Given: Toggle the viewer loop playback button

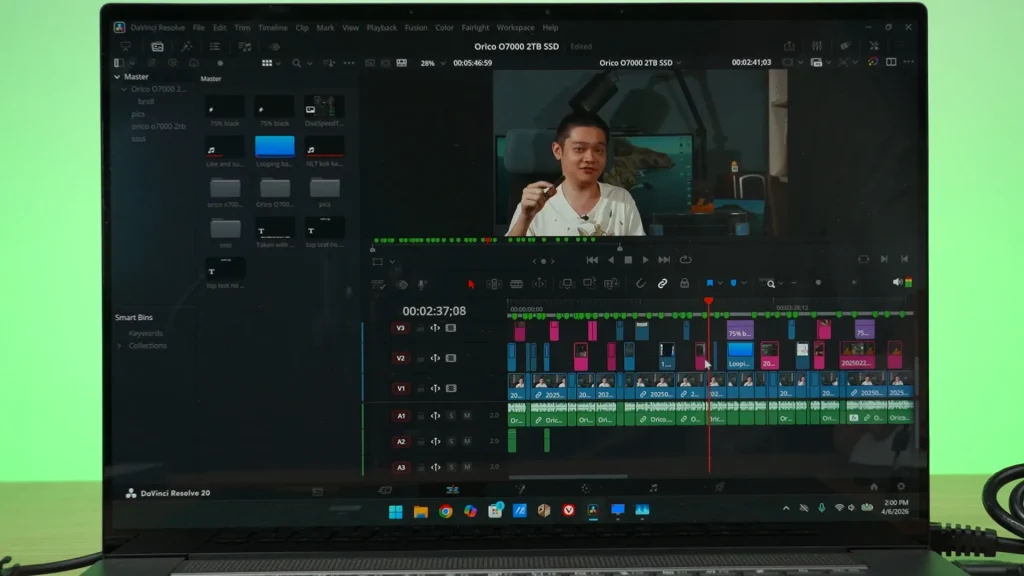Looking at the screenshot, I should pyautogui.click(x=686, y=259).
